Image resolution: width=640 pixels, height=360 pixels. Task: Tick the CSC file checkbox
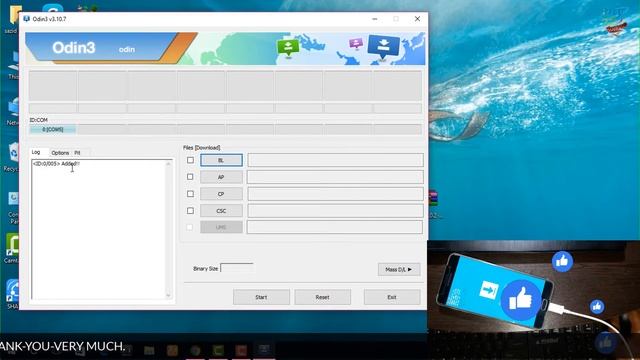pyautogui.click(x=190, y=211)
